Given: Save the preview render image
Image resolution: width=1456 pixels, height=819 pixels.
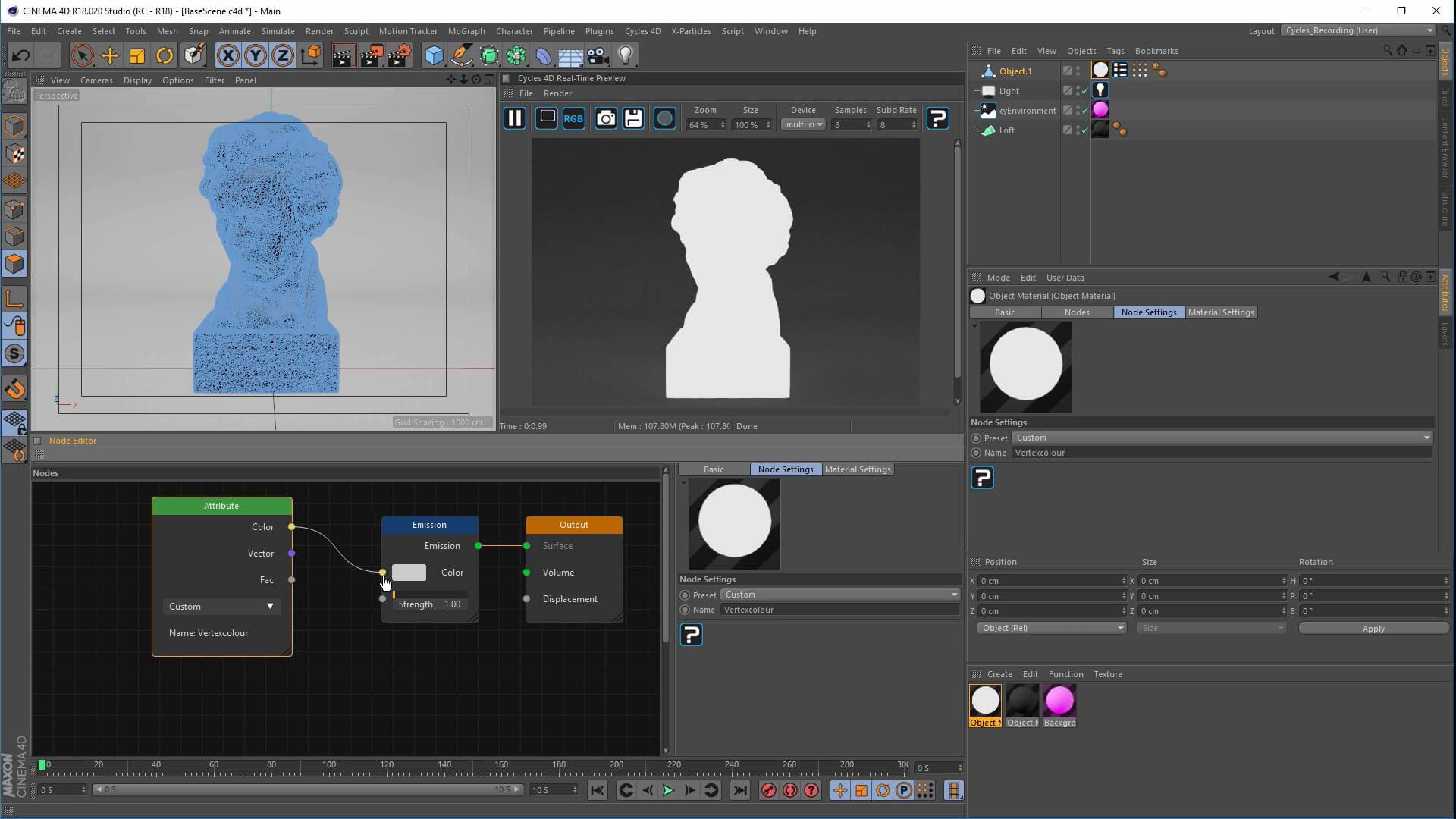Looking at the screenshot, I should pyautogui.click(x=633, y=118).
